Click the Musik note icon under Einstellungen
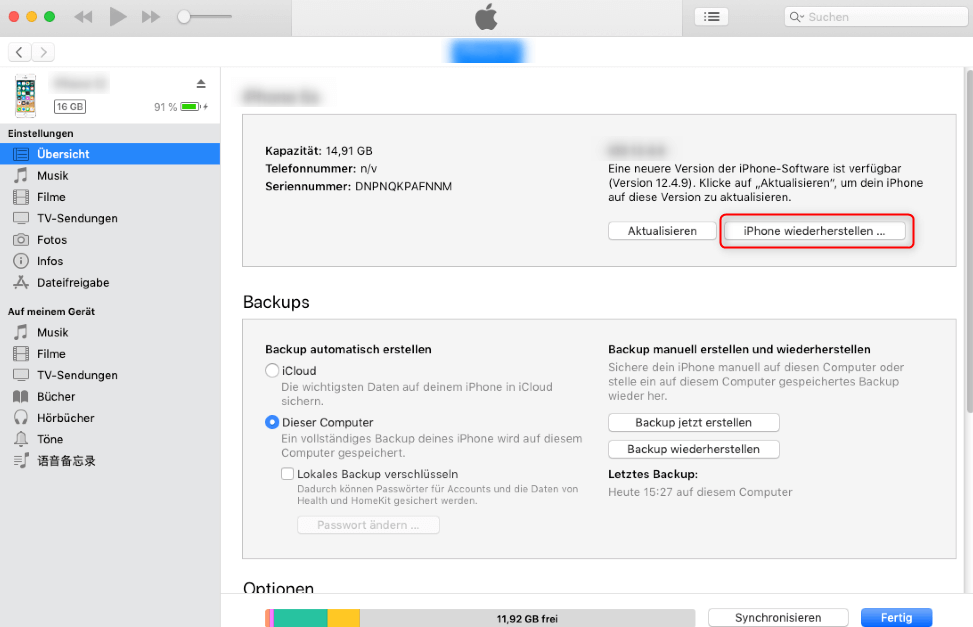Viewport: 973px width, 627px height. click(21, 176)
